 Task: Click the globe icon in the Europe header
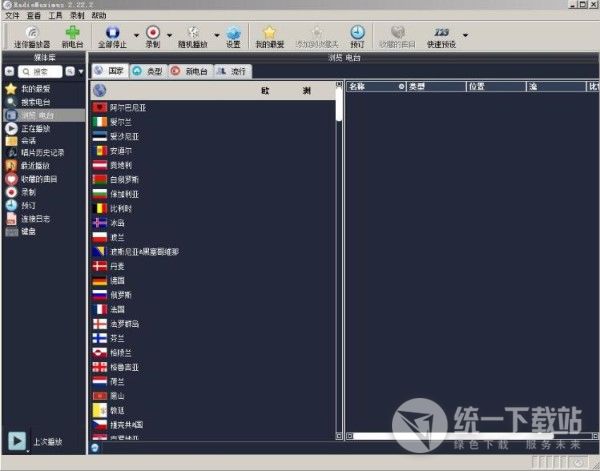(x=100, y=91)
